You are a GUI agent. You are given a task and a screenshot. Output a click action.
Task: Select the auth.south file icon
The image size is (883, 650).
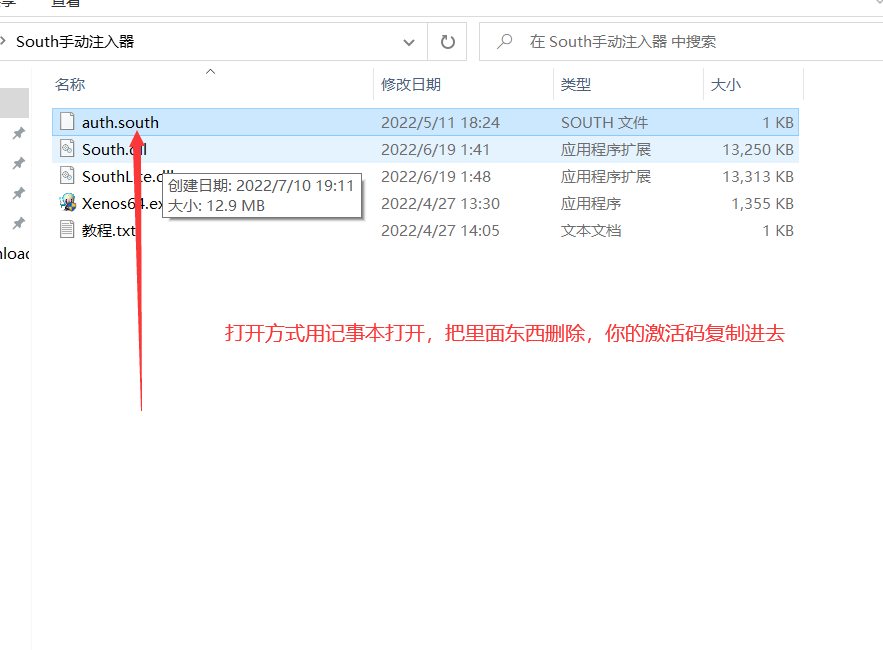tap(67, 122)
